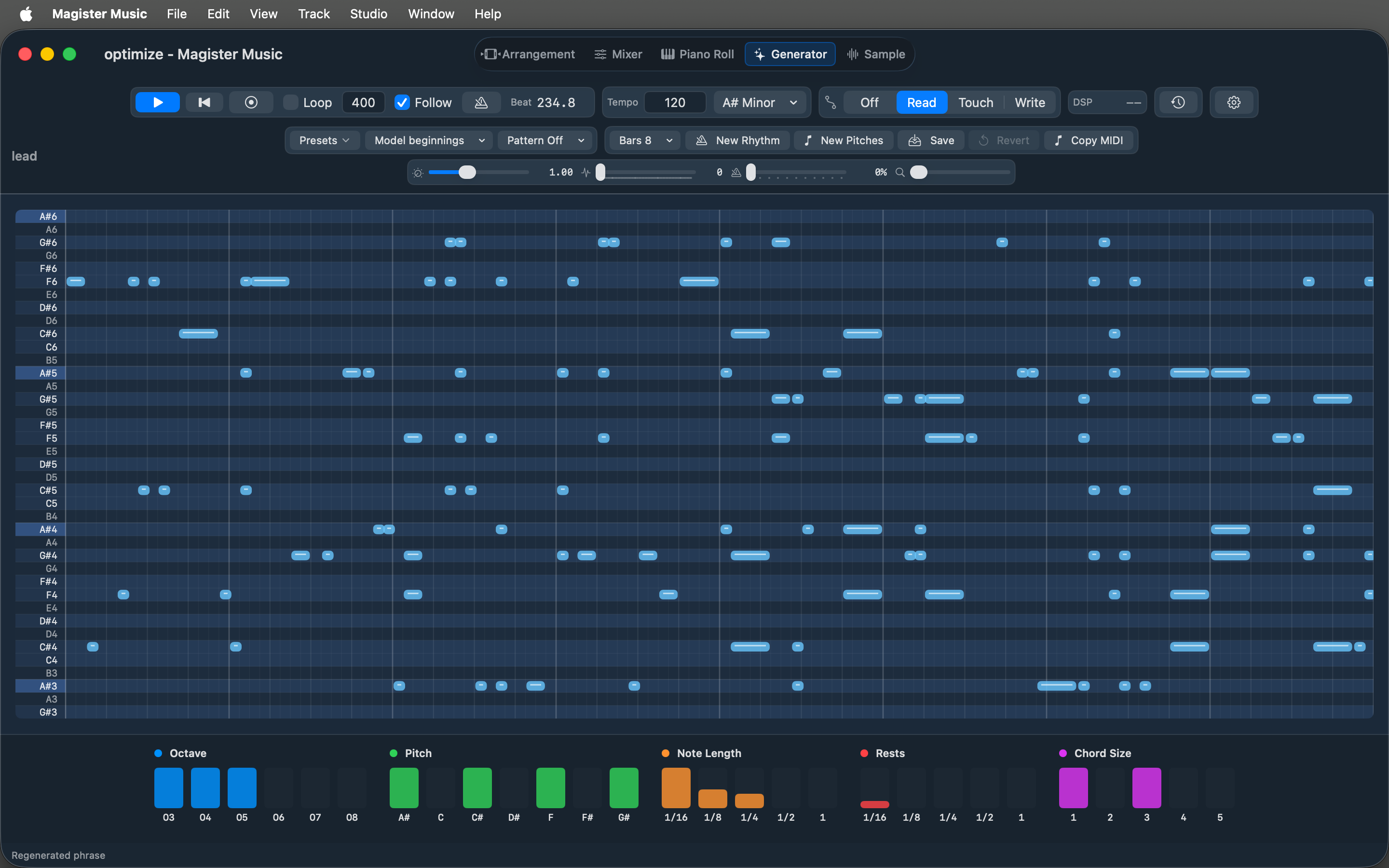This screenshot has height=868, width=1389.
Task: Click the Save button
Action: point(931,140)
